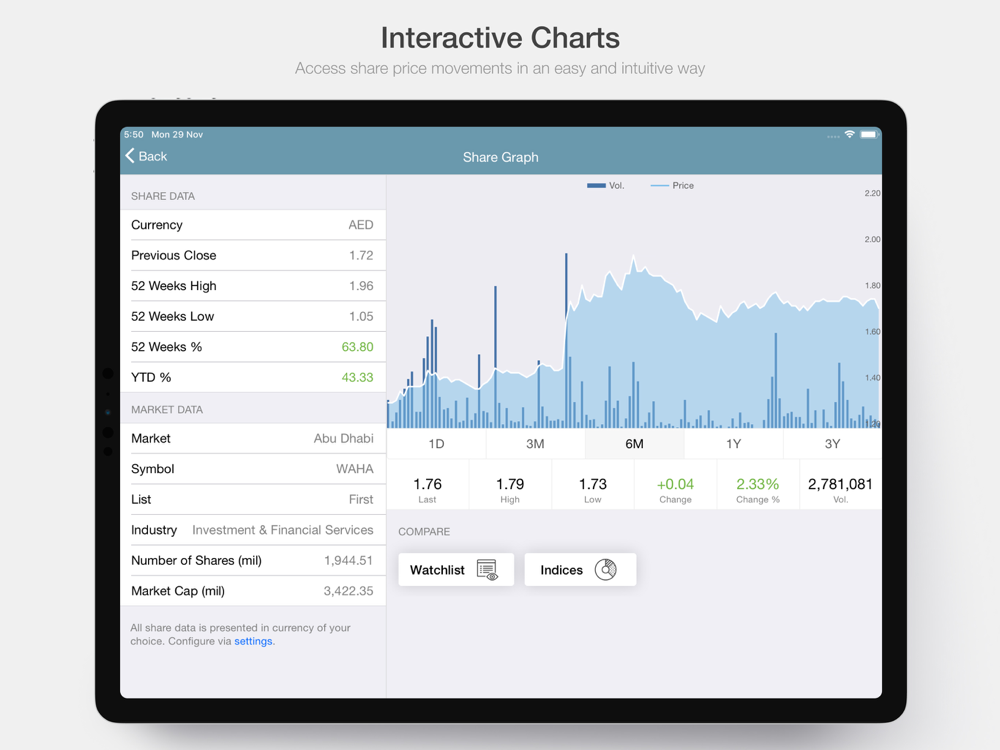
Task: Click the Back label text
Action: (x=153, y=156)
